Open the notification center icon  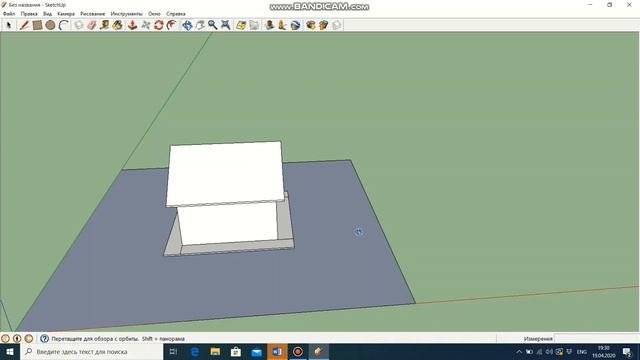tap(627, 352)
